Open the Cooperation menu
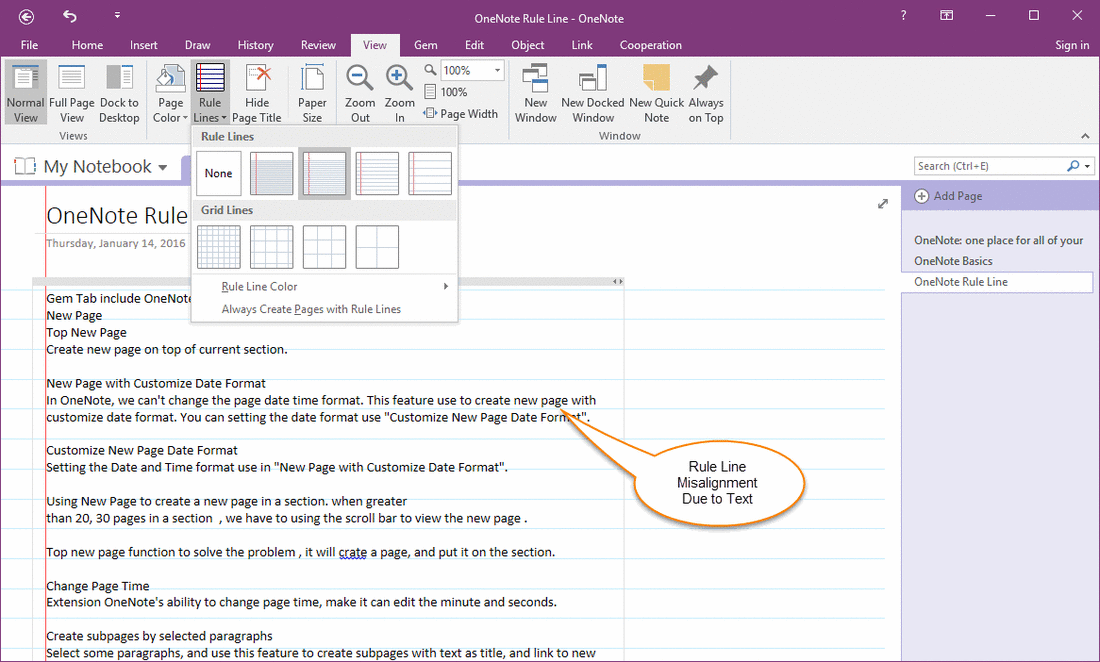 click(650, 45)
